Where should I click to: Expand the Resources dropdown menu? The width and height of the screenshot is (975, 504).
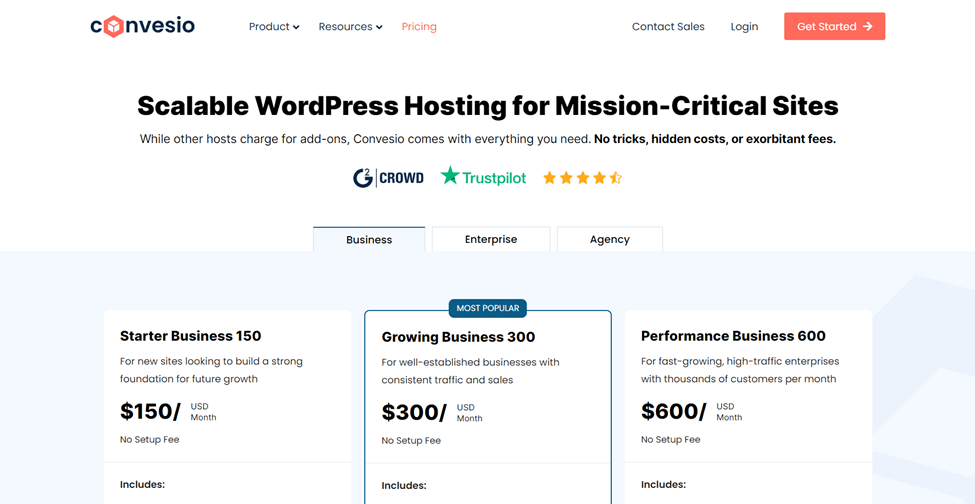350,27
